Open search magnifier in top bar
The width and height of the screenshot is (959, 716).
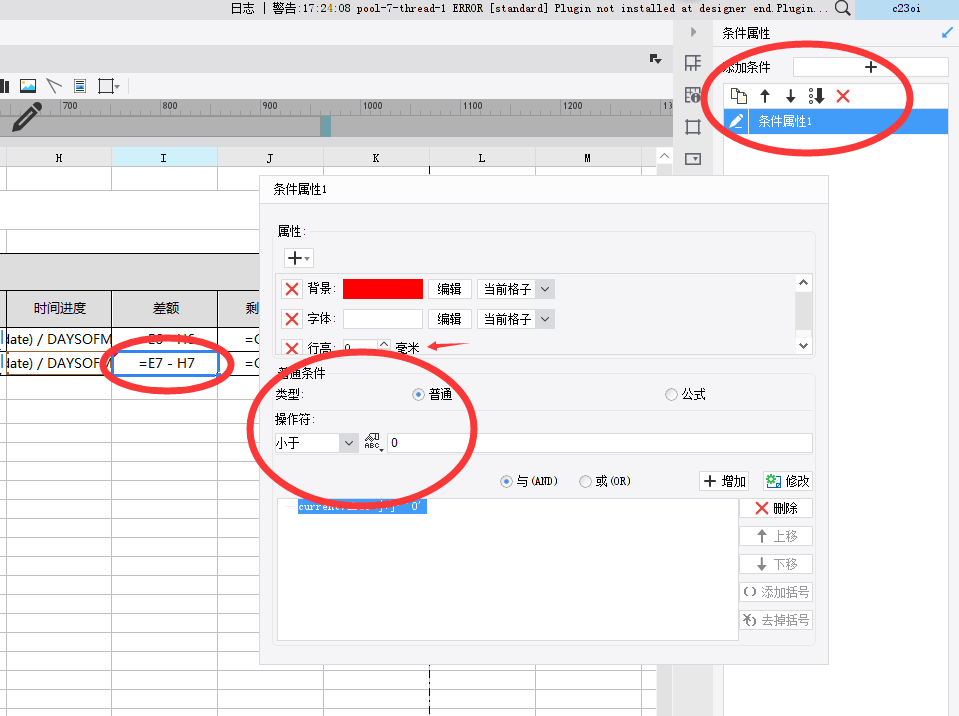tap(843, 8)
